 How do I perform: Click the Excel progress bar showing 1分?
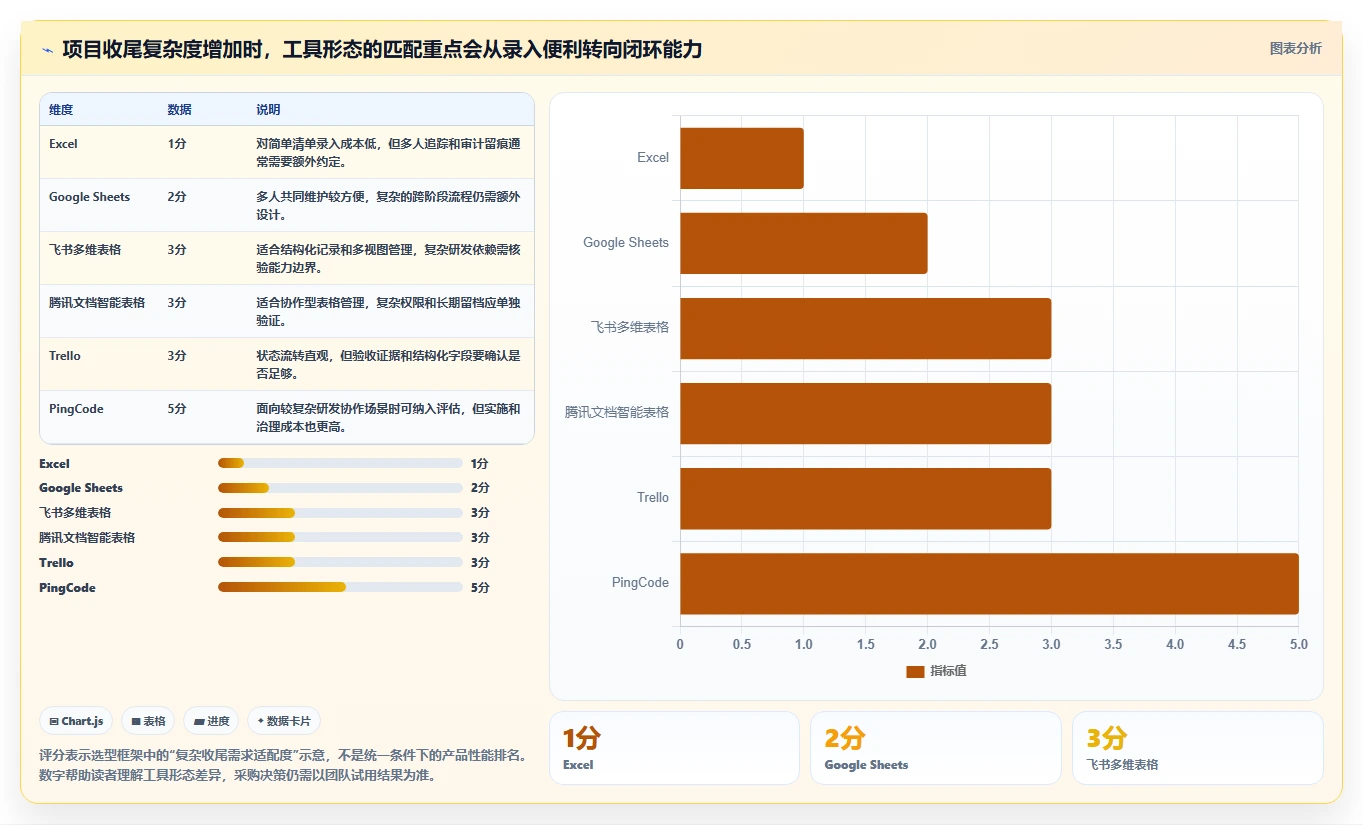(340, 463)
